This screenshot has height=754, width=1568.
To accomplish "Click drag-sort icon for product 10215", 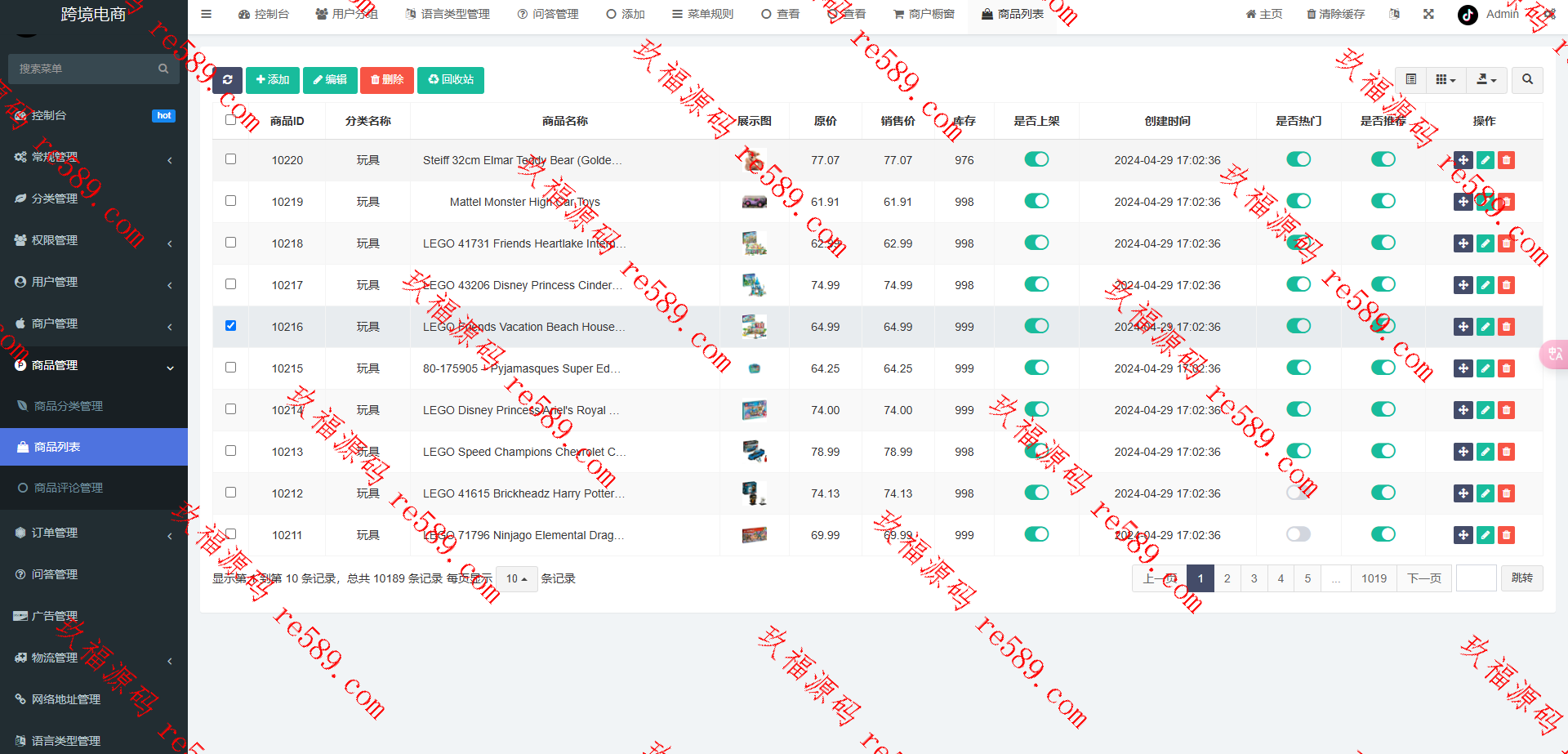I will coord(1463,368).
